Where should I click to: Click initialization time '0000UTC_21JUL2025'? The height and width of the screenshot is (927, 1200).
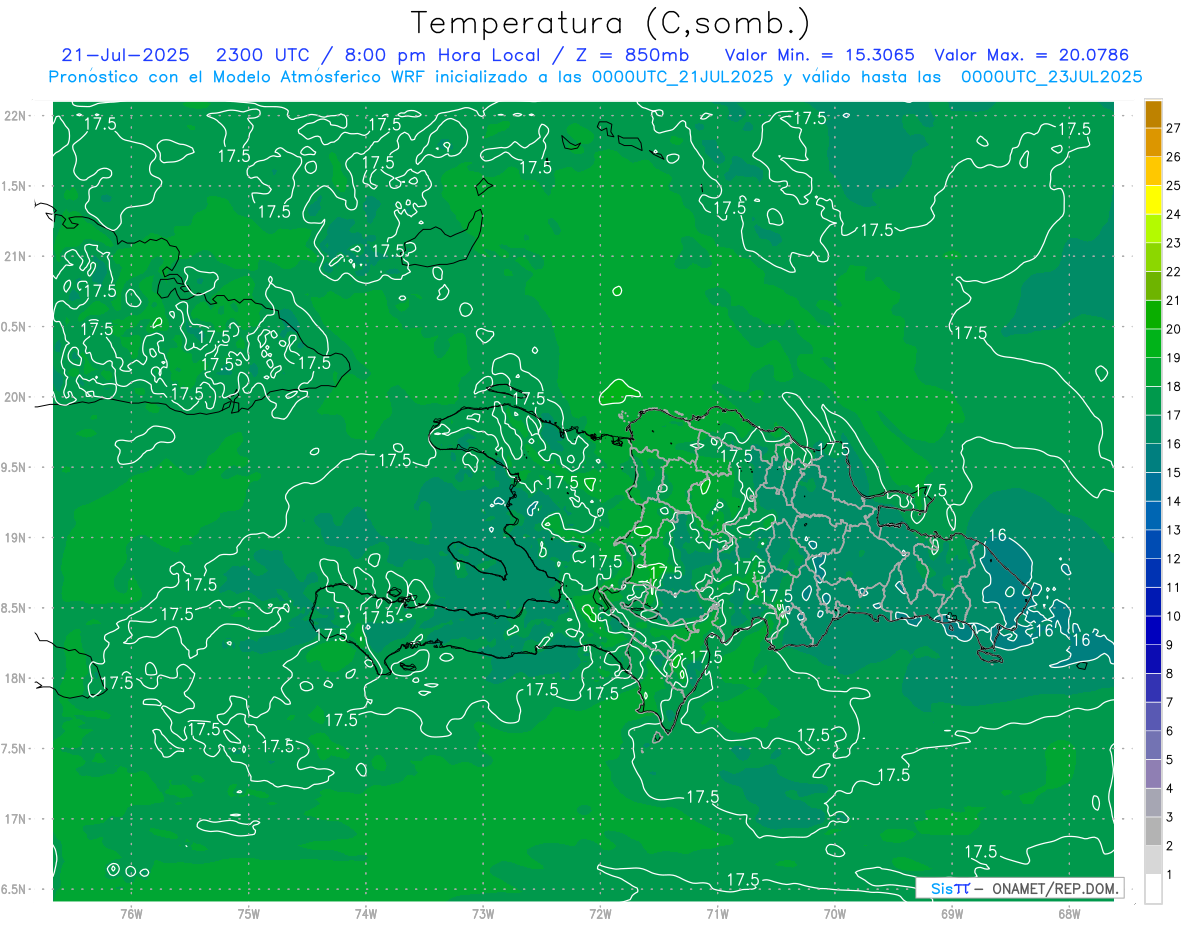tap(682, 77)
